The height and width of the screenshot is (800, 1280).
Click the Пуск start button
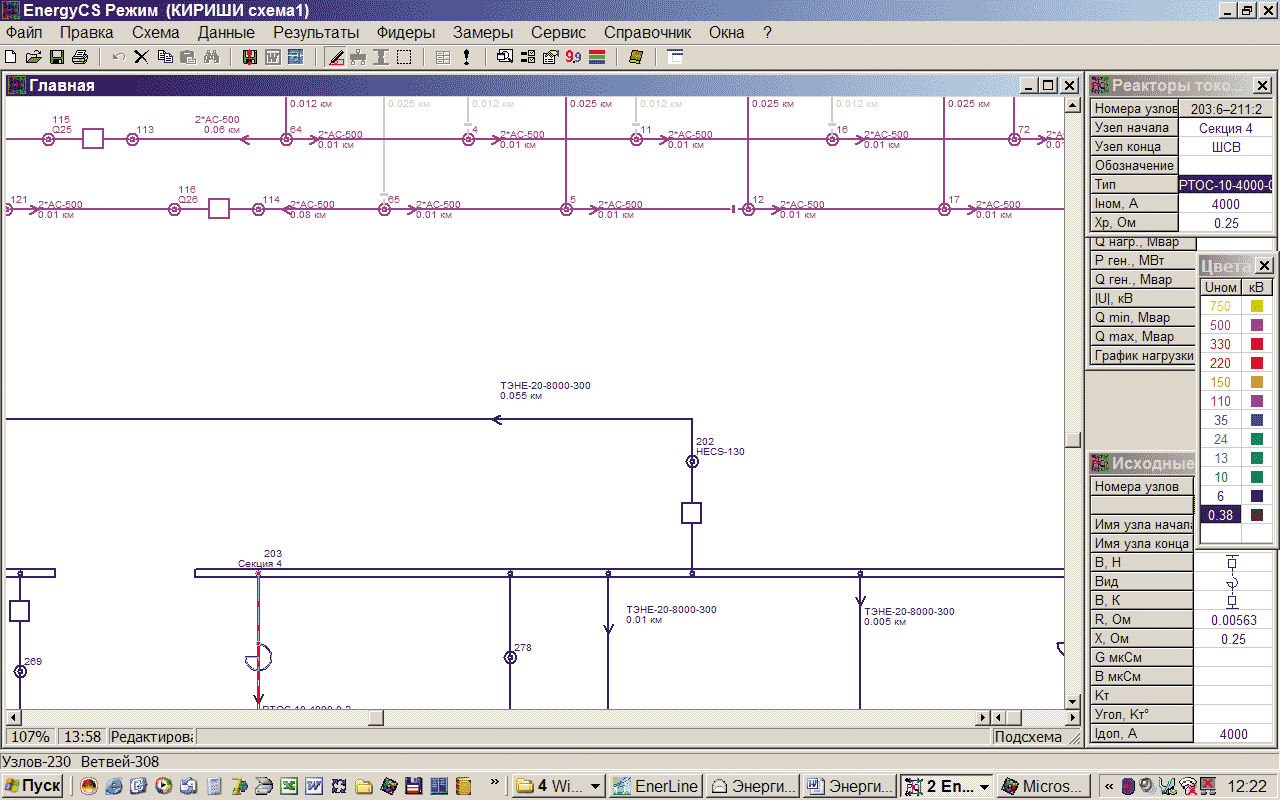point(33,786)
